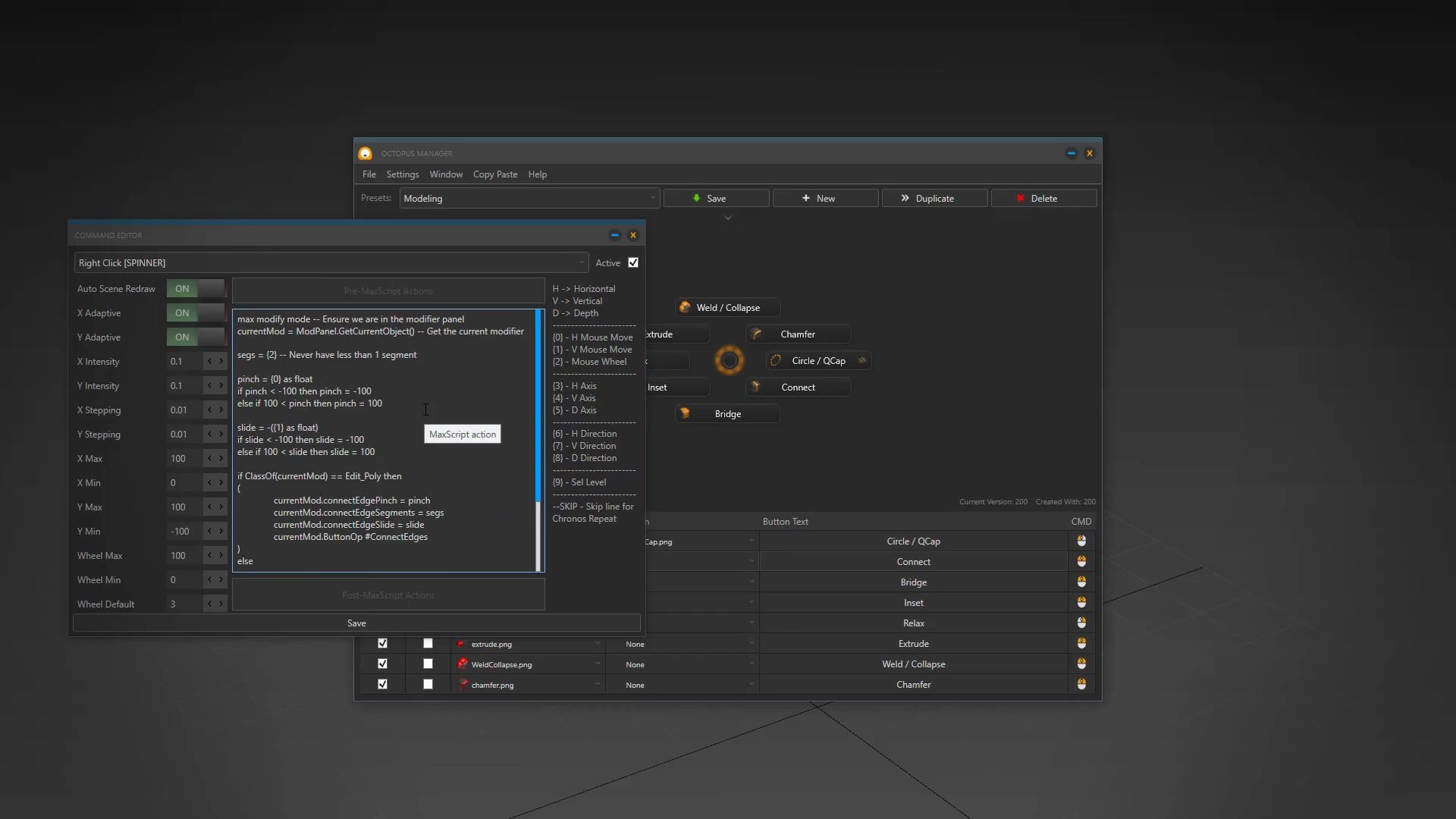1456x819 pixels.
Task: Open CMD mouse icon for Relax row
Action: tap(1081, 623)
